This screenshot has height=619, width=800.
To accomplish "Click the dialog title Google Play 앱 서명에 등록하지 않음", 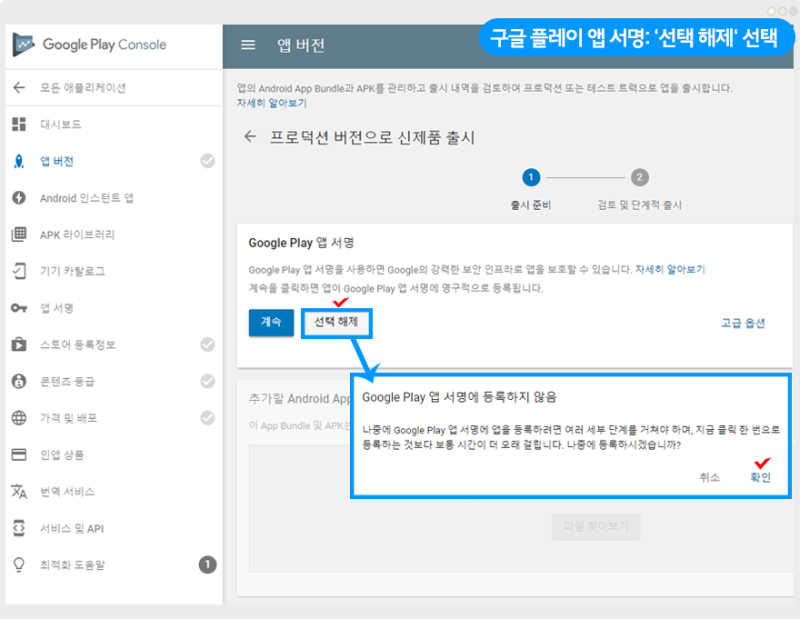I will click(x=459, y=397).
